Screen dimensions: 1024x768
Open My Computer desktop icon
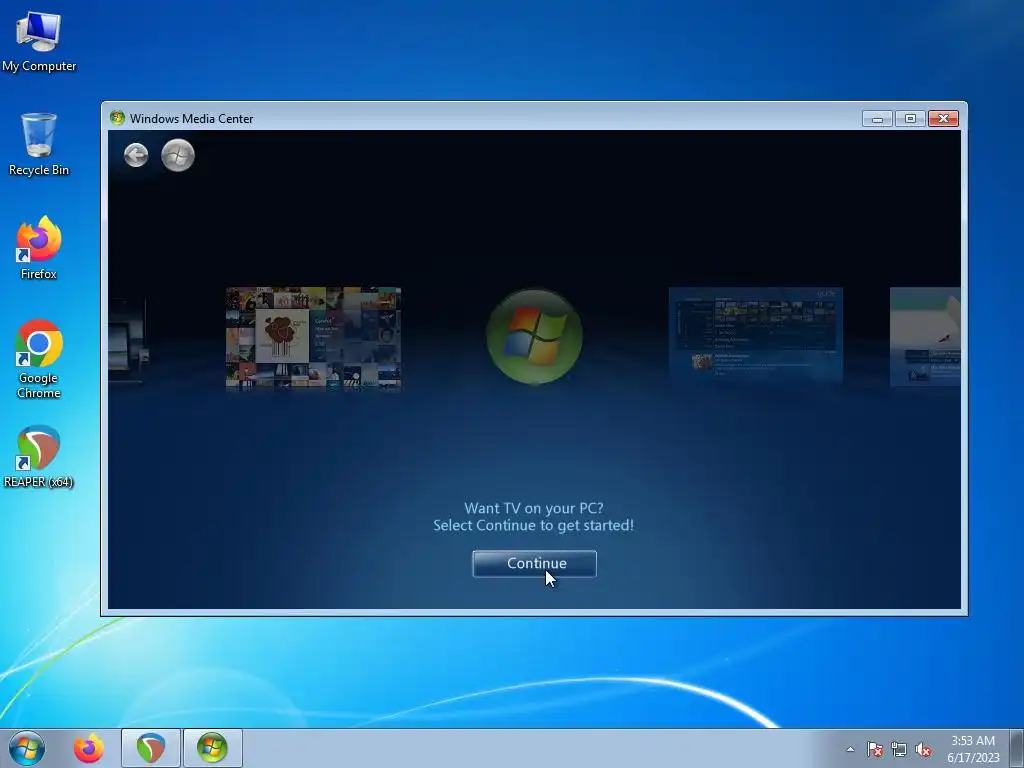coord(39,41)
